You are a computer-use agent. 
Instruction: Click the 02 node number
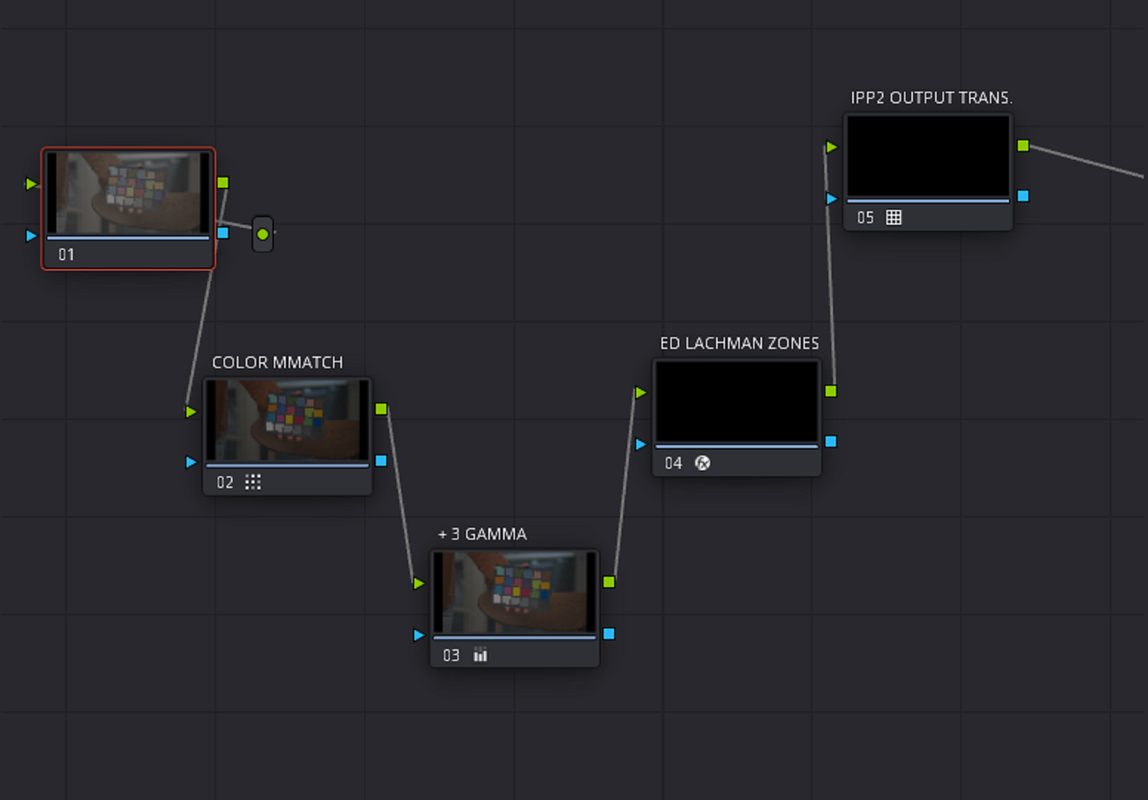tap(225, 482)
